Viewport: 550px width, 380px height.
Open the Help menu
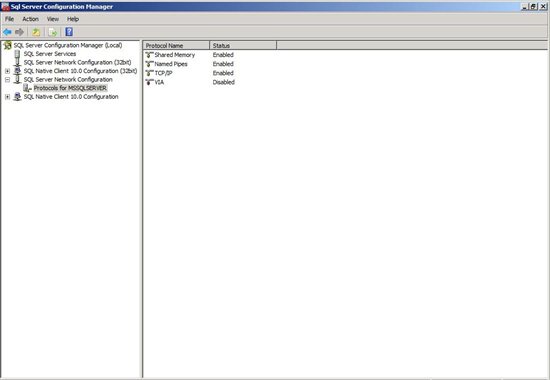pos(73,19)
